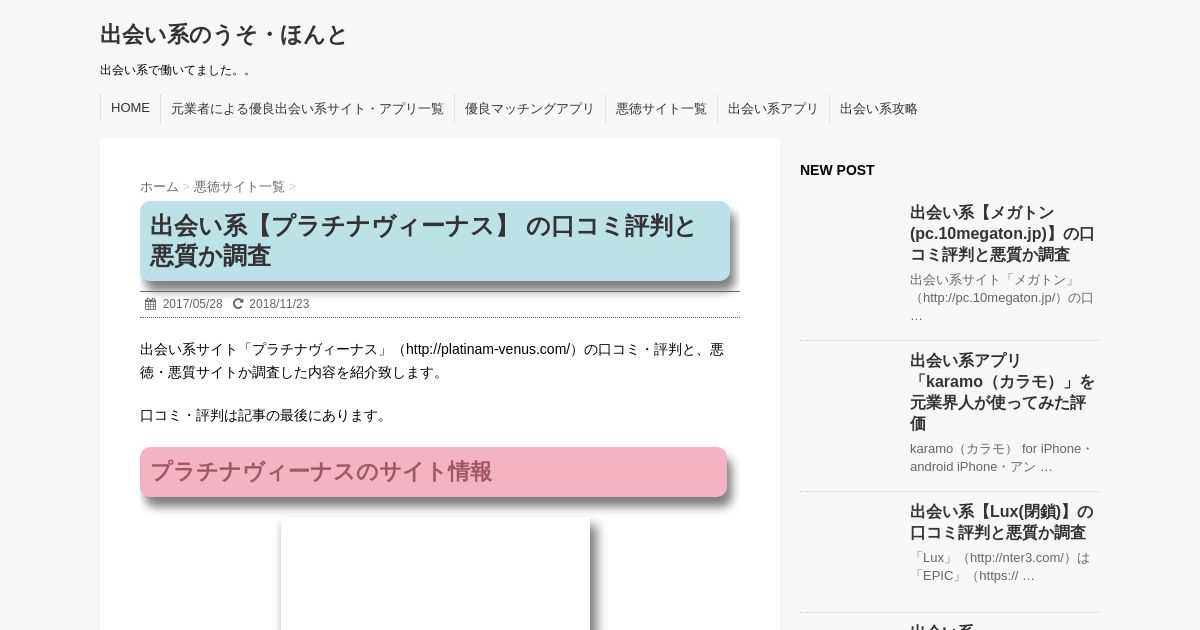Open 悪徳サイト一覧 in the top navigation
This screenshot has width=1200, height=630.
click(x=661, y=109)
